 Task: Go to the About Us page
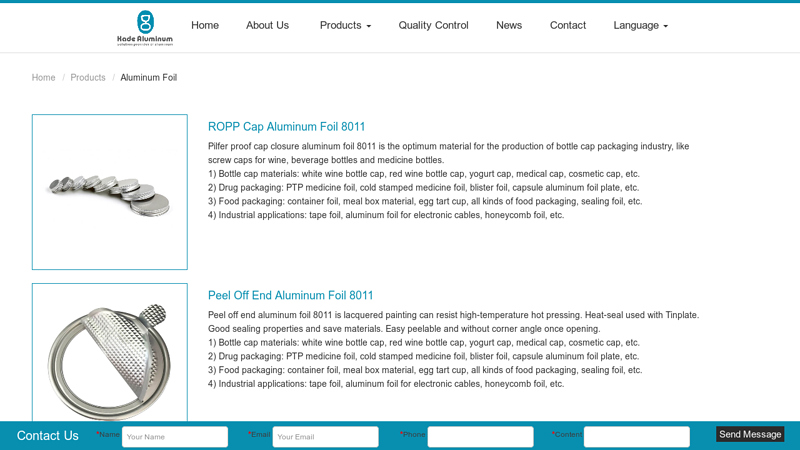[x=267, y=25]
